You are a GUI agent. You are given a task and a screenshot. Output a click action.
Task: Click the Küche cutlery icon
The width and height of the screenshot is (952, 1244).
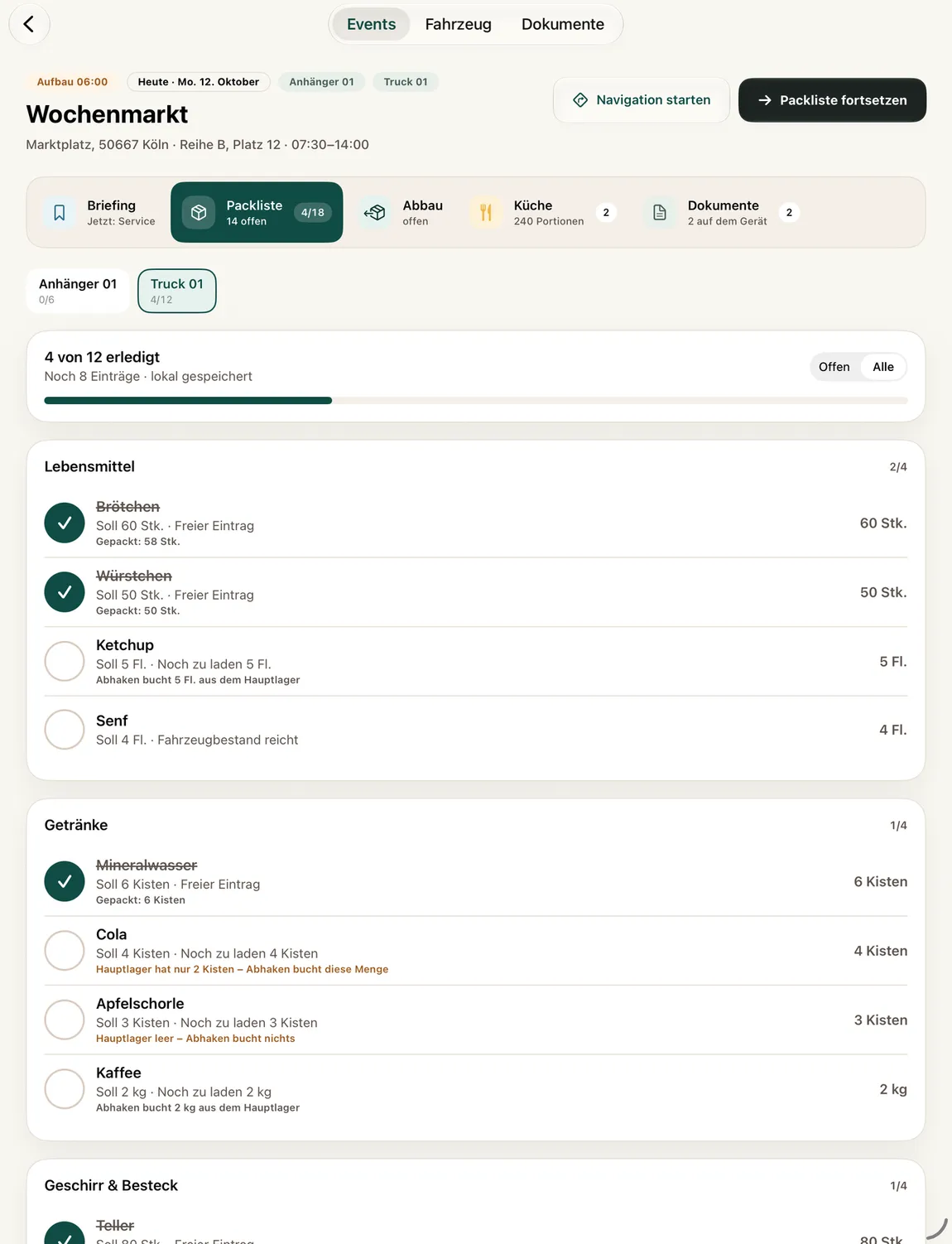pos(486,213)
